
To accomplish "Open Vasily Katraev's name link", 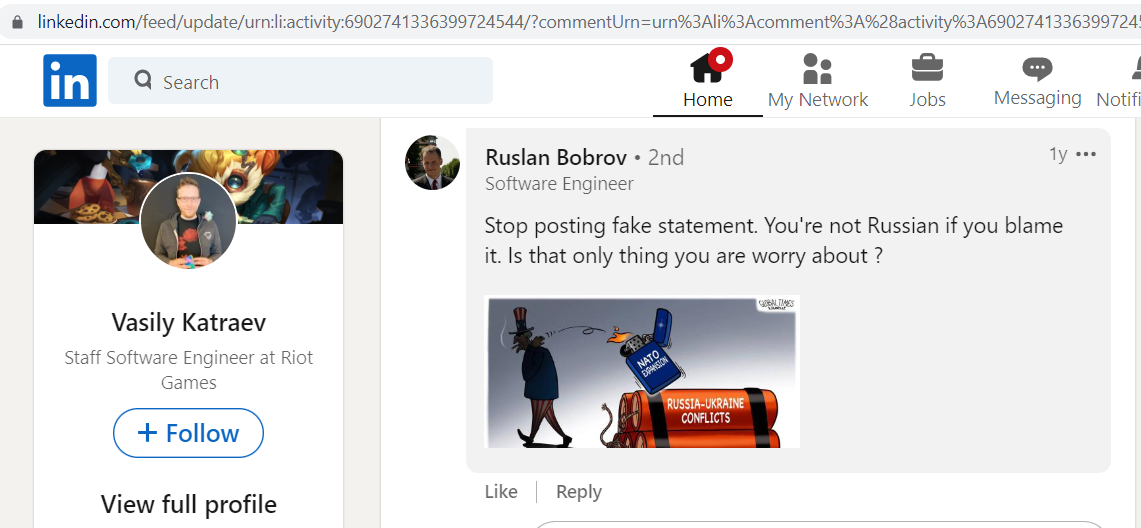I will [x=188, y=322].
